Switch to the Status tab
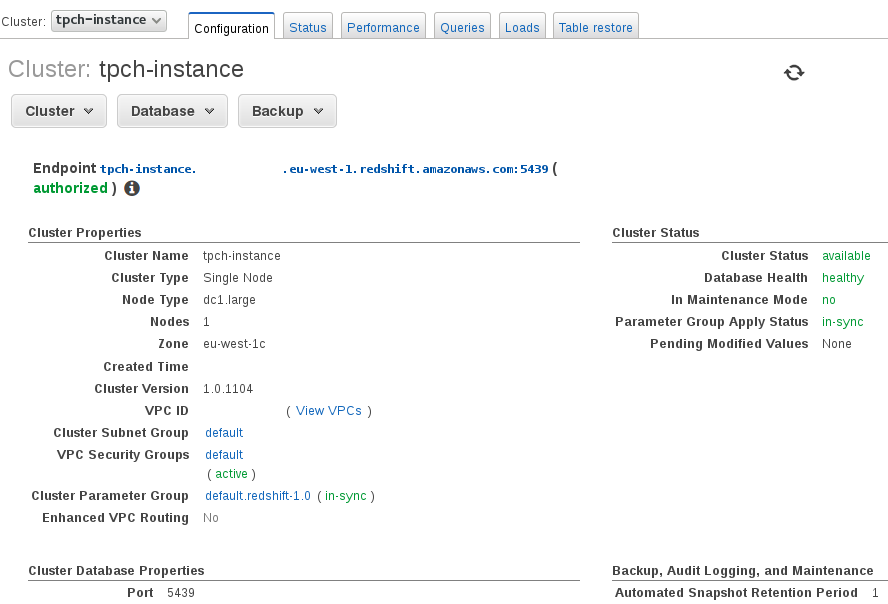888x604 pixels. click(308, 28)
